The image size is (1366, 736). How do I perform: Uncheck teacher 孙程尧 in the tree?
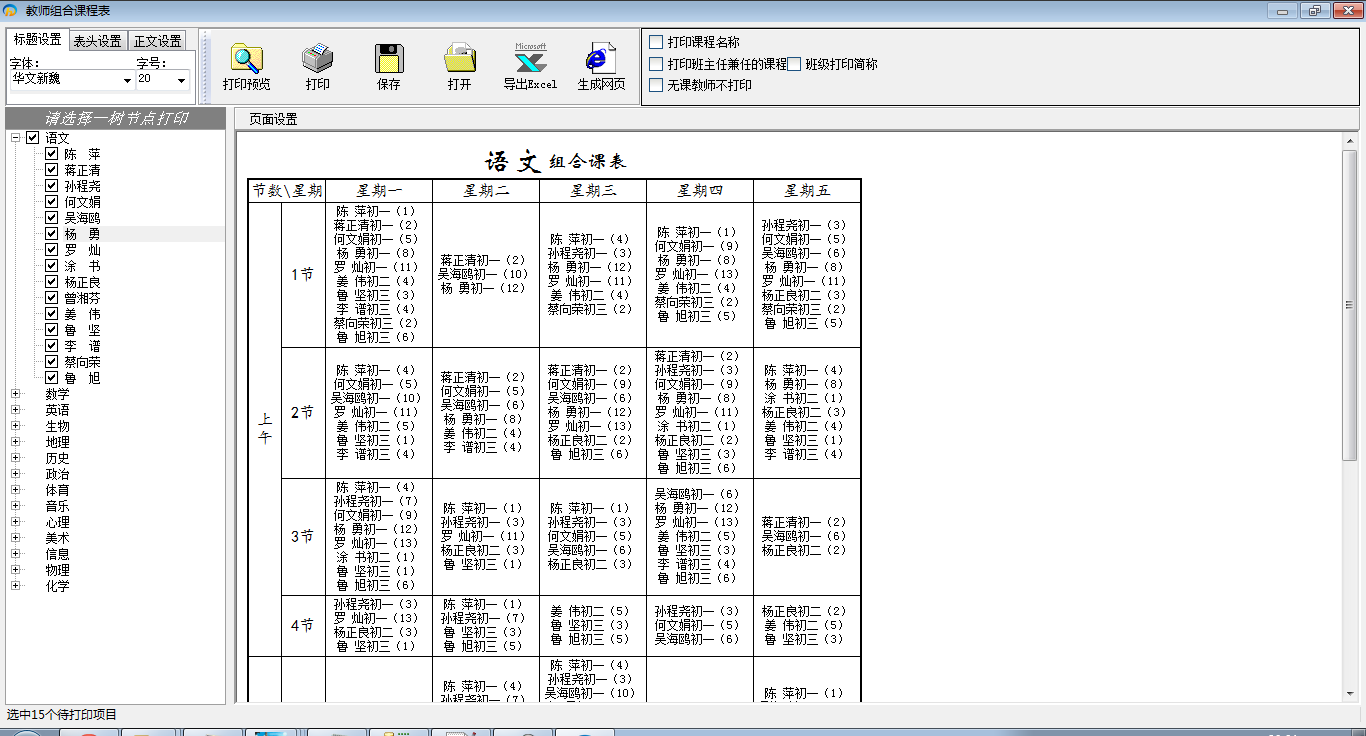pyautogui.click(x=51, y=186)
